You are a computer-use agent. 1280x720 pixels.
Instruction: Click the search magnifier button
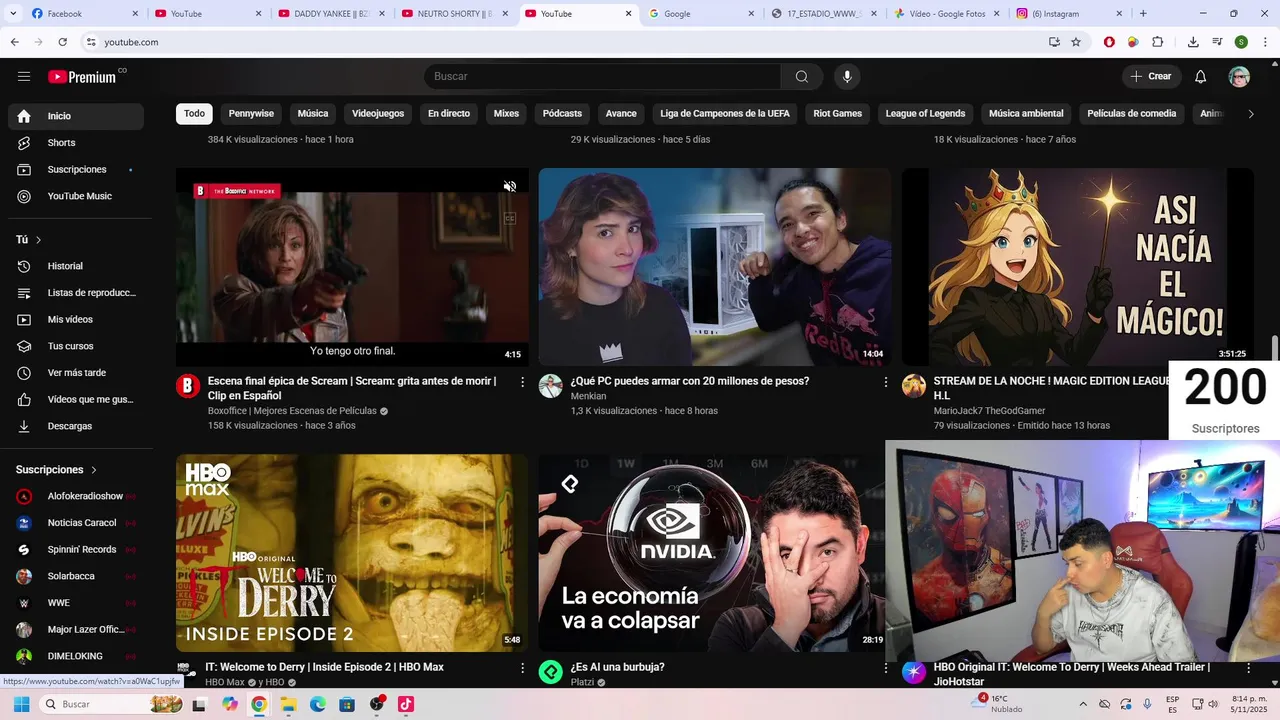coord(802,77)
